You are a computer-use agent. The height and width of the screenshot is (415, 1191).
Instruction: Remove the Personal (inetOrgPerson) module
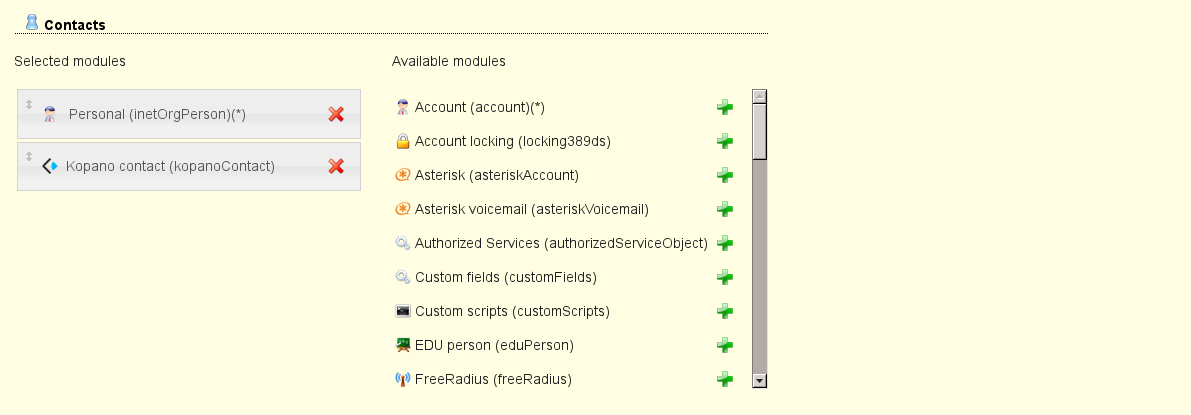336,115
